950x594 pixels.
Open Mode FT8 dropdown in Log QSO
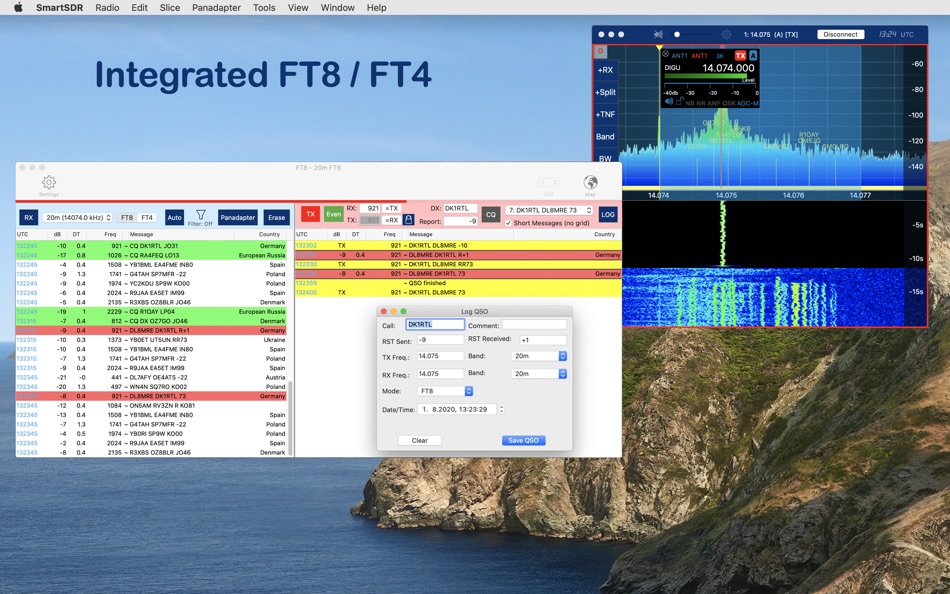(445, 392)
